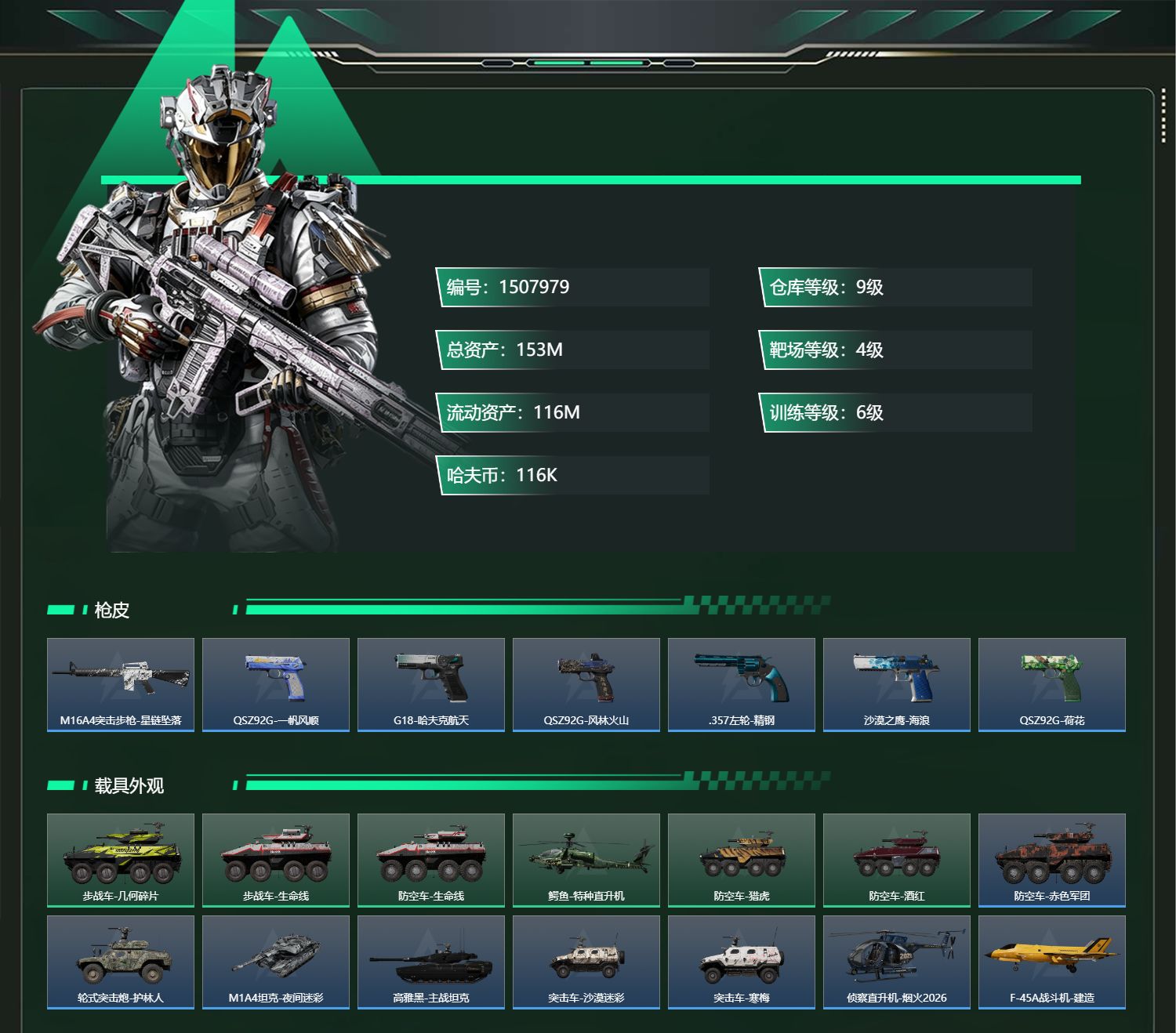Select the 防空车-赤色军团 vehicle skin

[1052, 861]
